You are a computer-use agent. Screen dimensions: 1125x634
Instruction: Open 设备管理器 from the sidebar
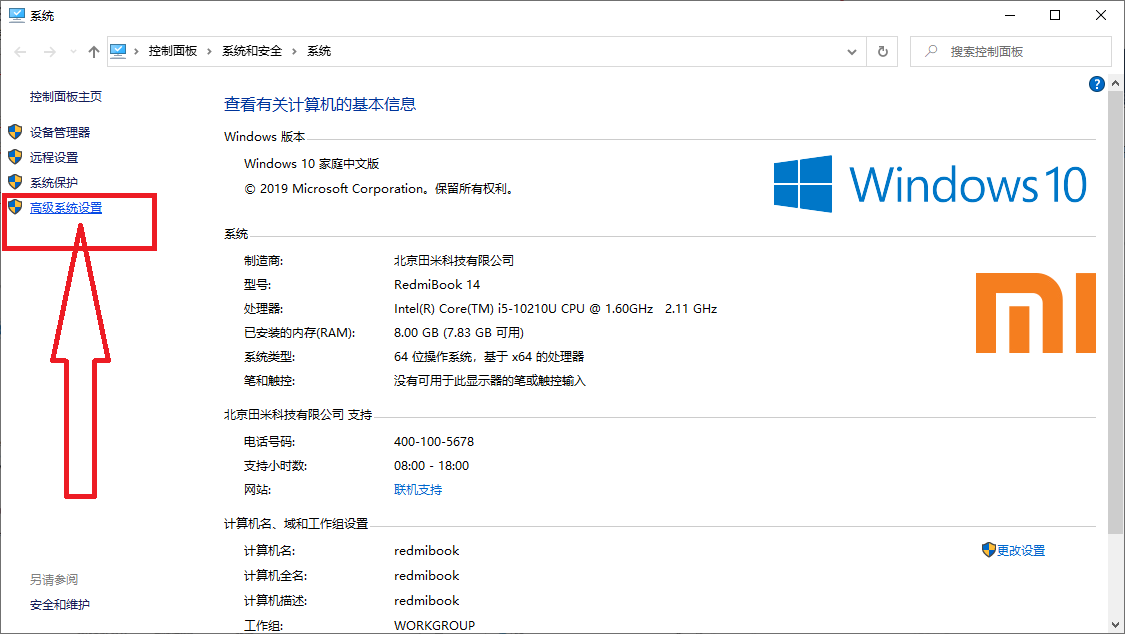coord(61,131)
